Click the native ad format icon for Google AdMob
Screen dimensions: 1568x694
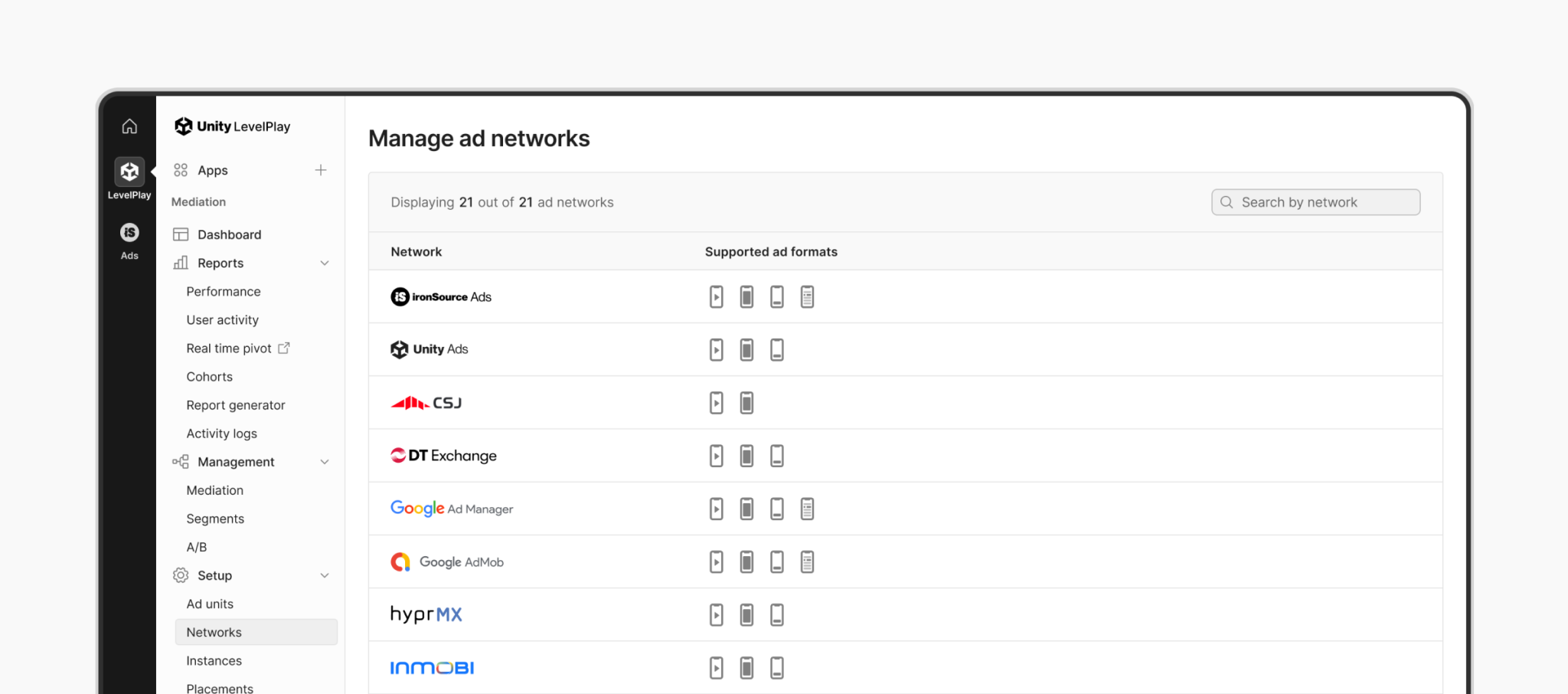(x=807, y=561)
